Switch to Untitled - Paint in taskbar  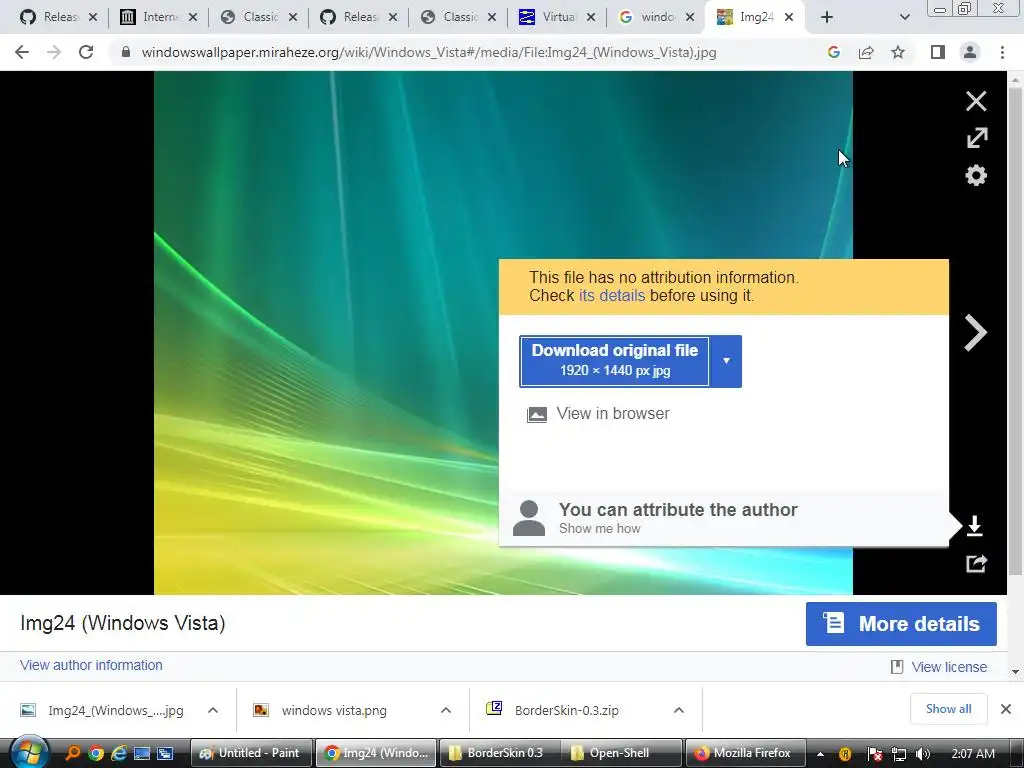251,753
